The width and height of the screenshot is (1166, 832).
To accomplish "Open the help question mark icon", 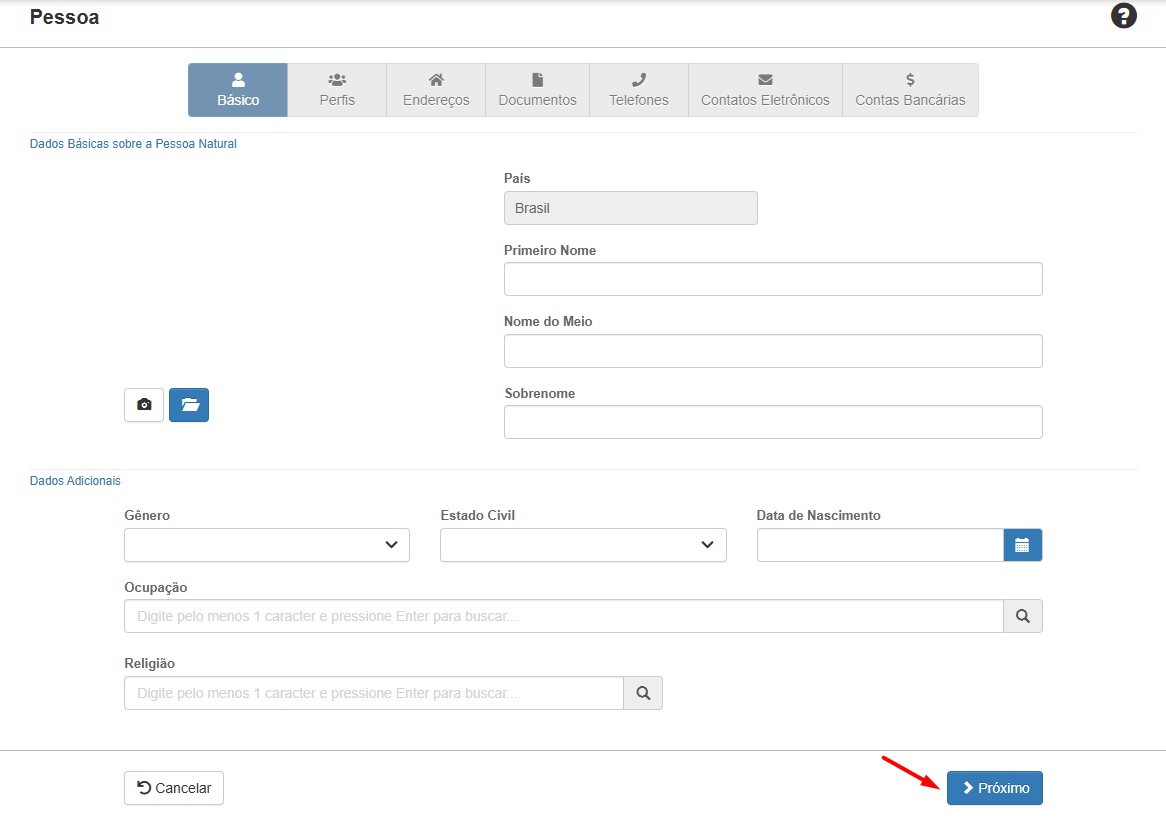I will tap(1124, 17).
